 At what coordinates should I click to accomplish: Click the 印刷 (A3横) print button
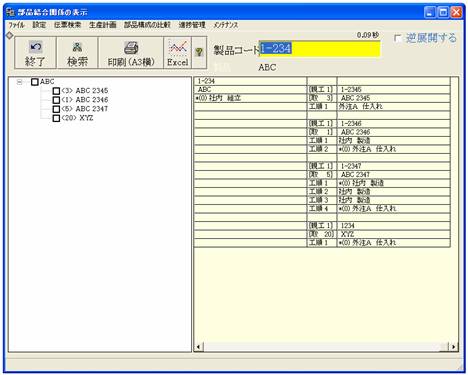pos(131,53)
